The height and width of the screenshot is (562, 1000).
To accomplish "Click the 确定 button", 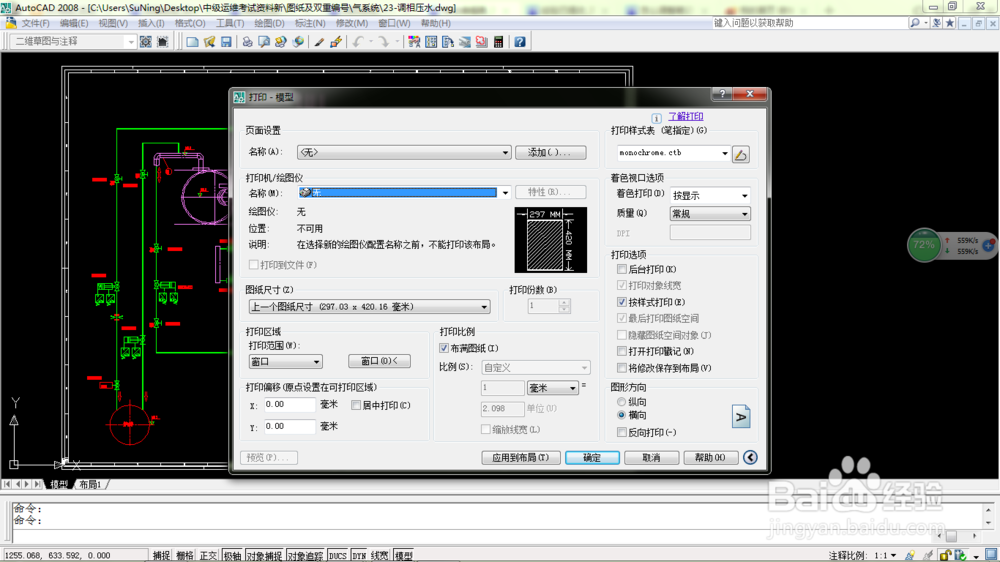I will tap(592, 457).
